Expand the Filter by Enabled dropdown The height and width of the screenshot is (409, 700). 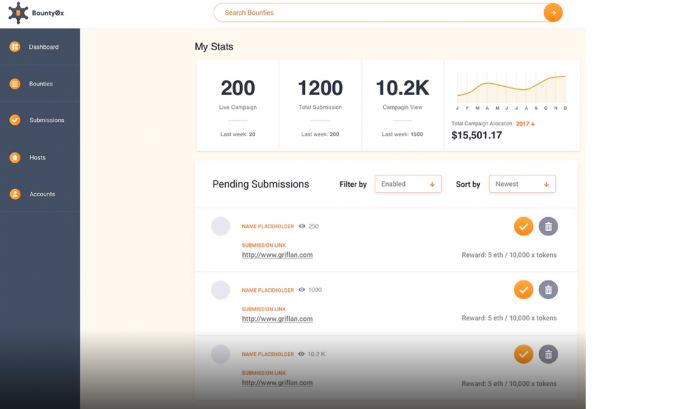[408, 184]
